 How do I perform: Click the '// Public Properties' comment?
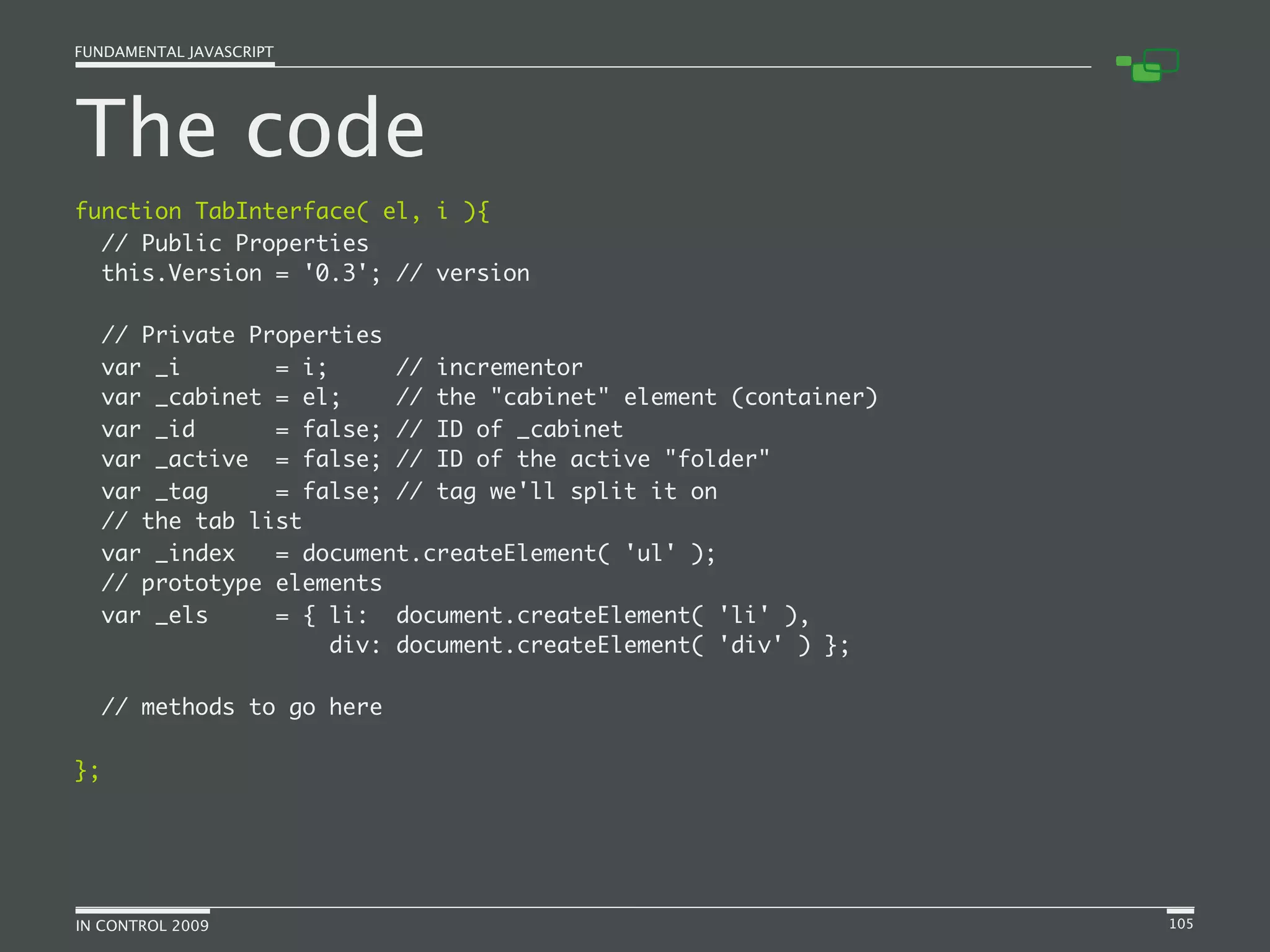tap(235, 243)
